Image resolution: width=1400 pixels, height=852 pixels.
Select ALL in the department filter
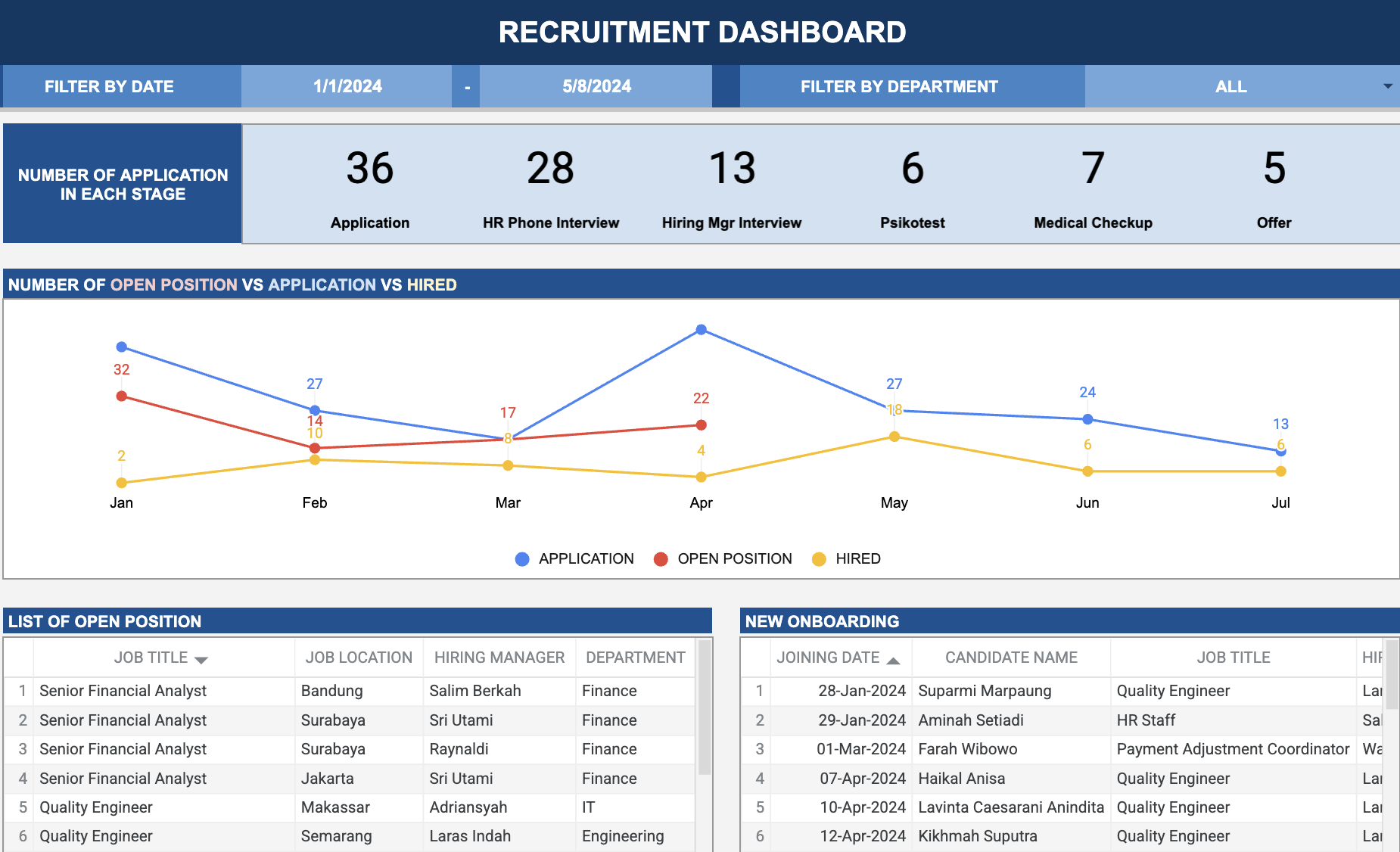(1230, 86)
